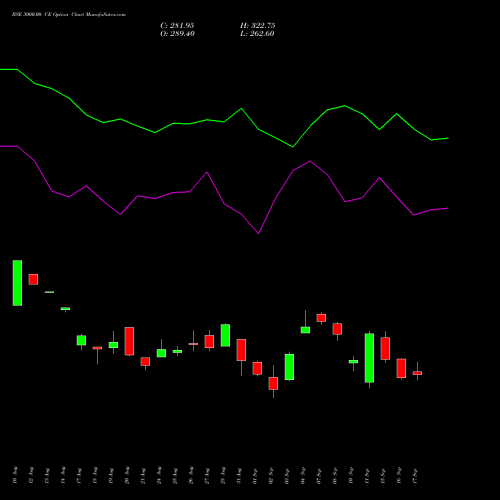Click the red candle on 02 Sep
This screenshot has height=500, width=500.
[273, 383]
